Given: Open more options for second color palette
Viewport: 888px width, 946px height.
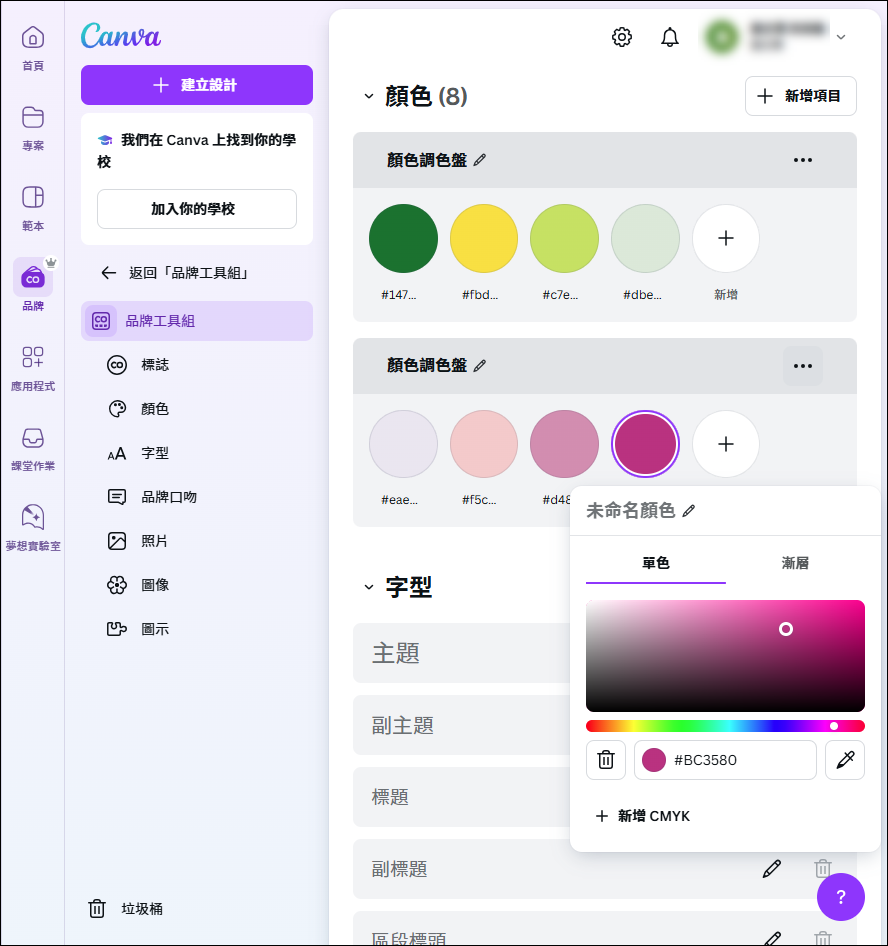Looking at the screenshot, I should [x=802, y=366].
